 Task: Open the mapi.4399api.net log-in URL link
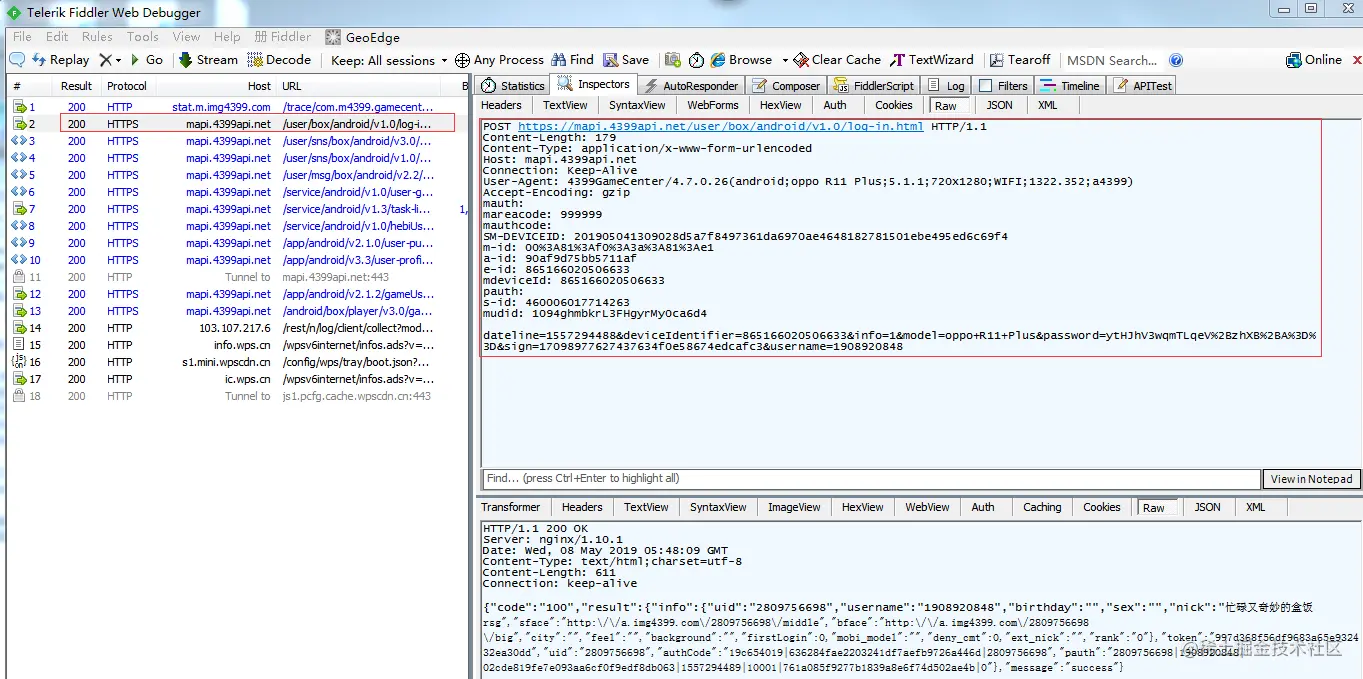coord(721,127)
